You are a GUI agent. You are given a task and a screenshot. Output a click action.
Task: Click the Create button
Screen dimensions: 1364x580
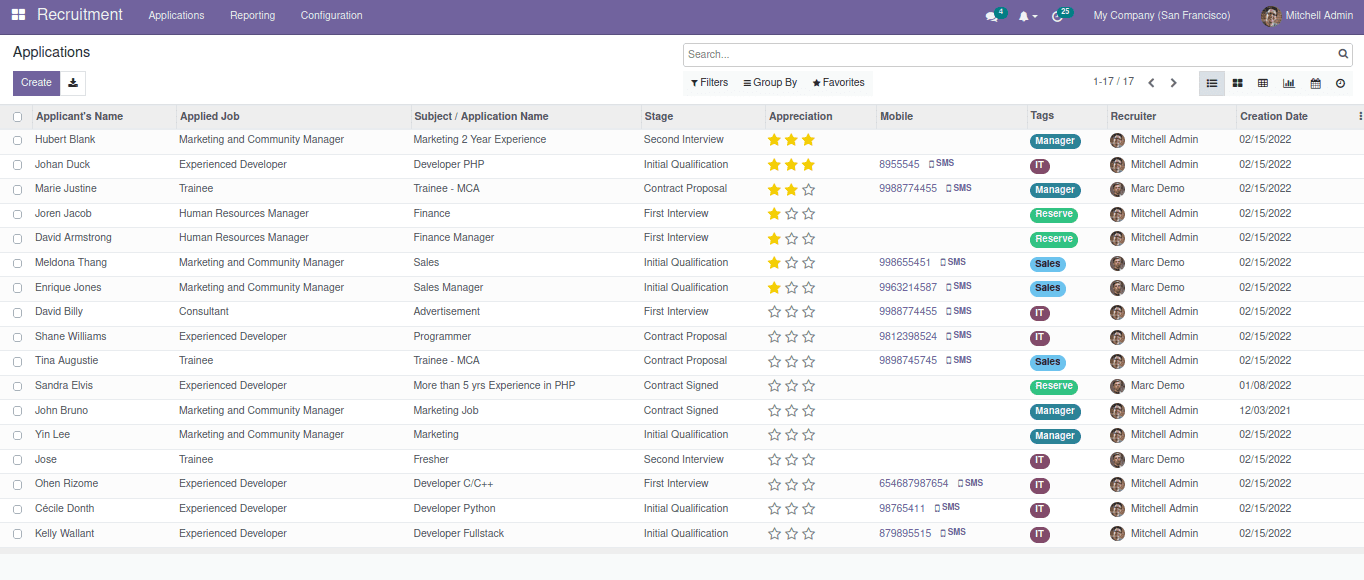pyautogui.click(x=36, y=83)
